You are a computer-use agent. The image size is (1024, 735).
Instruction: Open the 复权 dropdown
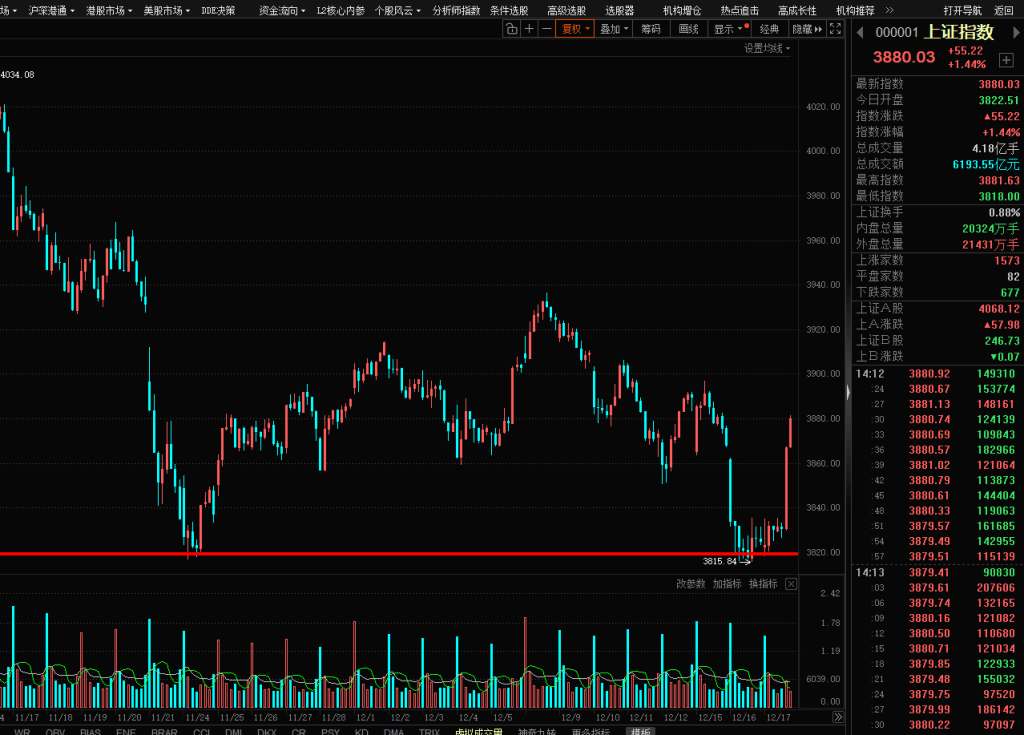point(575,29)
